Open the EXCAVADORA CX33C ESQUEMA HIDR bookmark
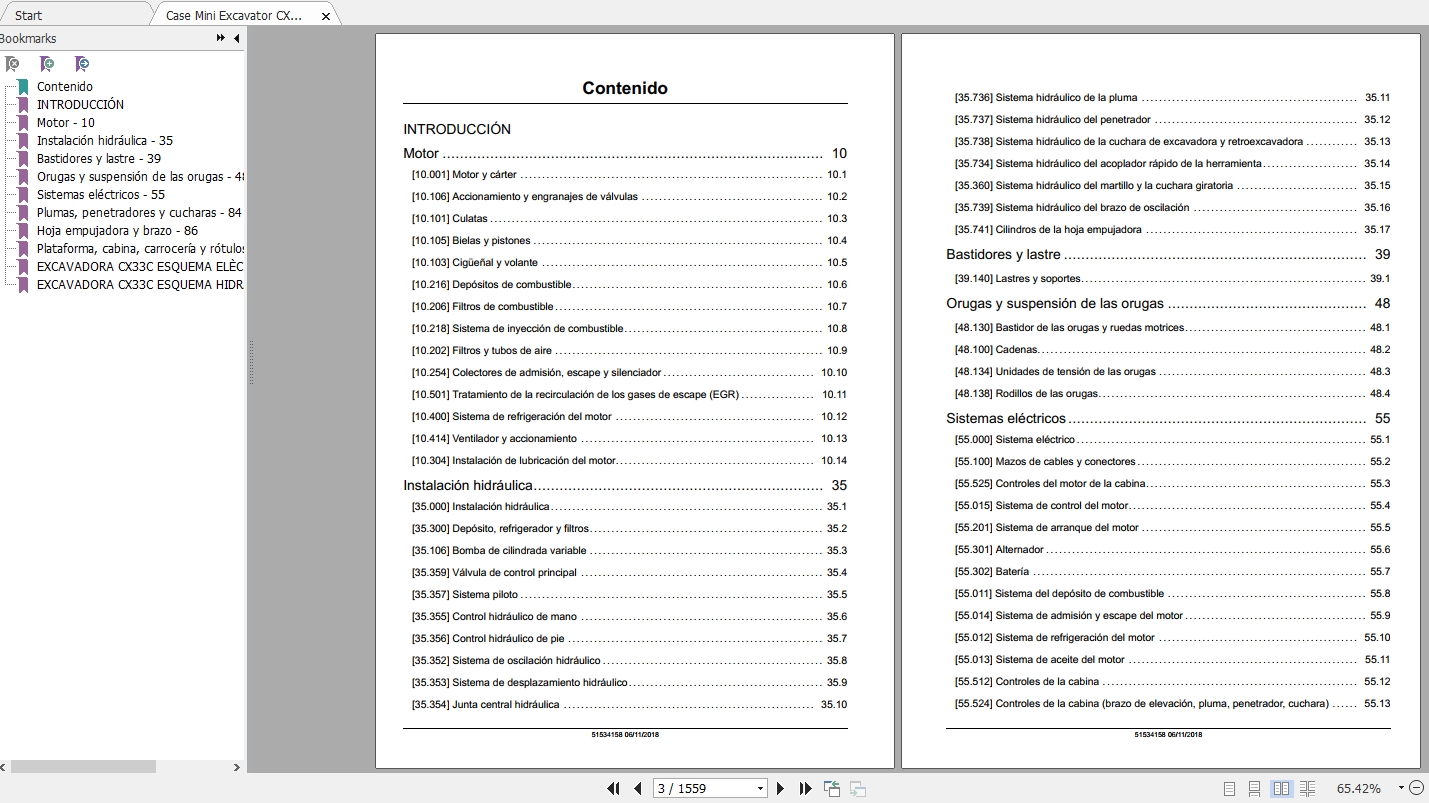 coord(140,285)
